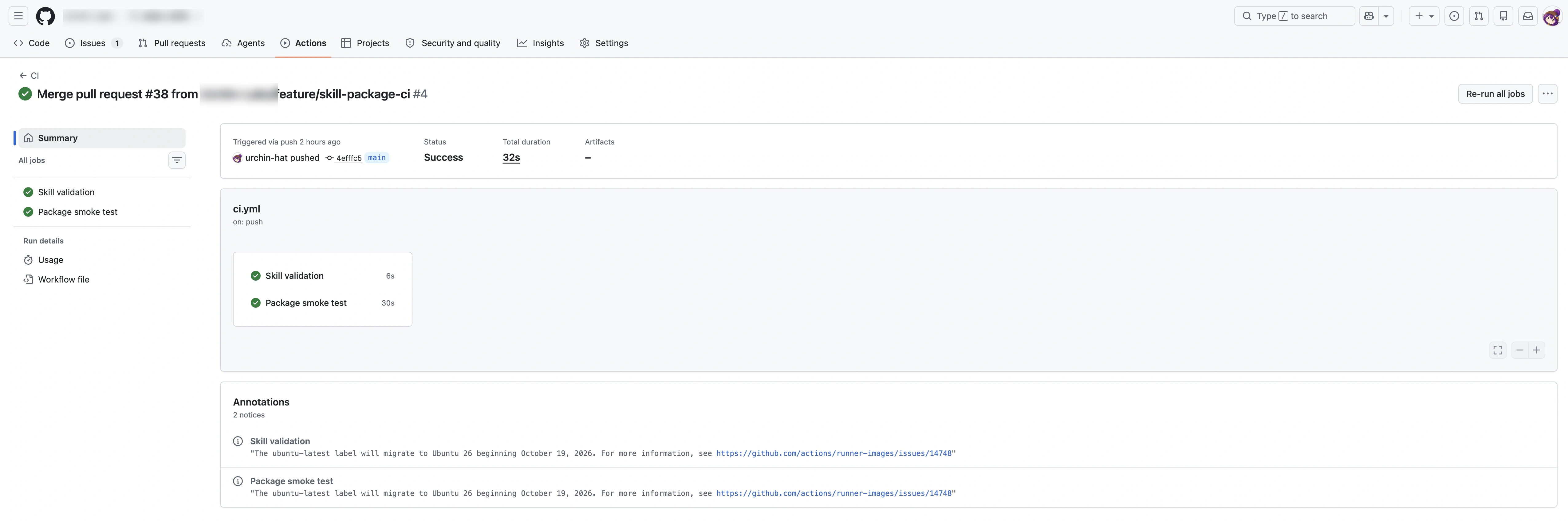Open the Security and quality tab

tap(453, 43)
